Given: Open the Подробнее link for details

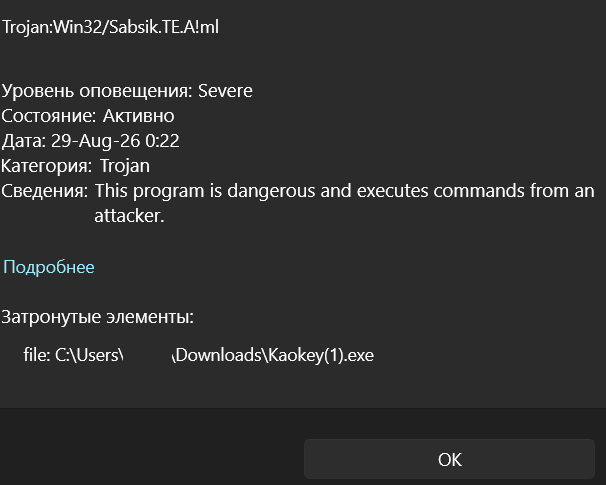Looking at the screenshot, I should pos(49,267).
